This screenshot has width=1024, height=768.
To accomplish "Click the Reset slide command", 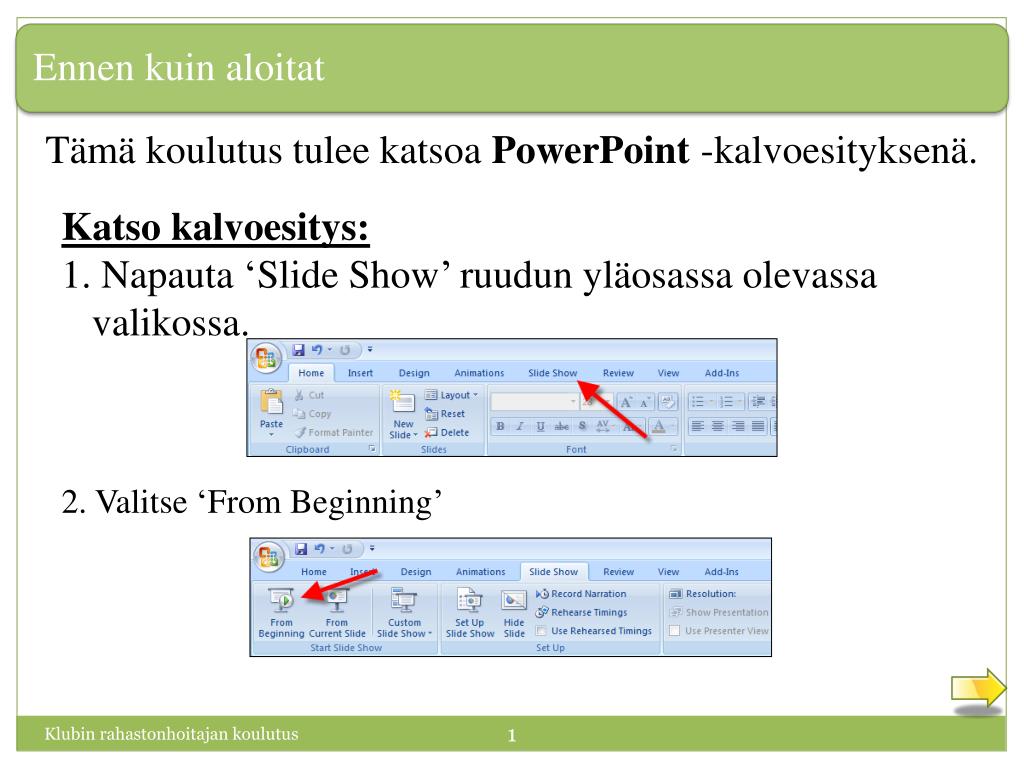I will pyautogui.click(x=445, y=413).
